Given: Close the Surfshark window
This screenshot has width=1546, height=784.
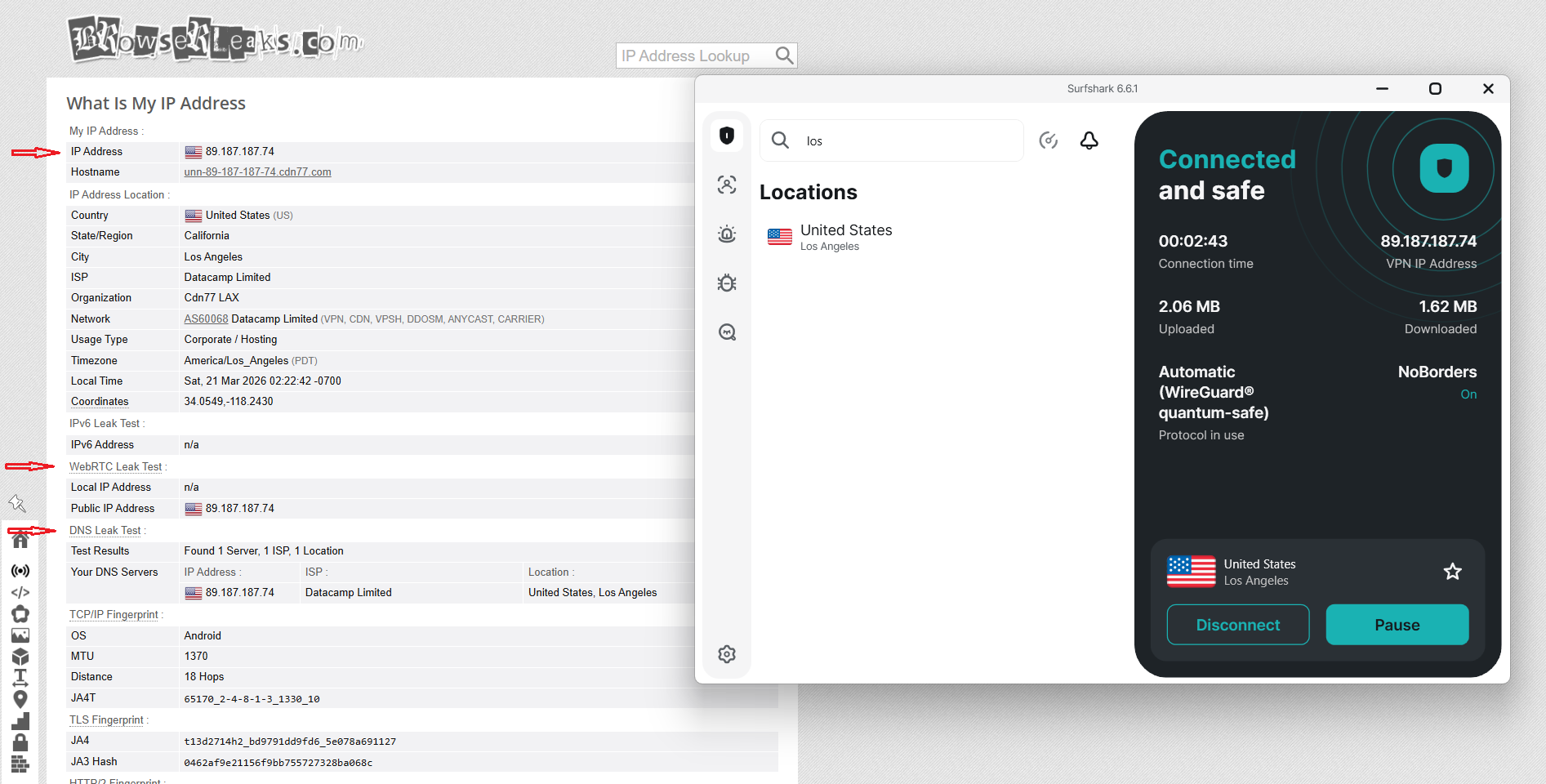Looking at the screenshot, I should tap(1488, 88).
